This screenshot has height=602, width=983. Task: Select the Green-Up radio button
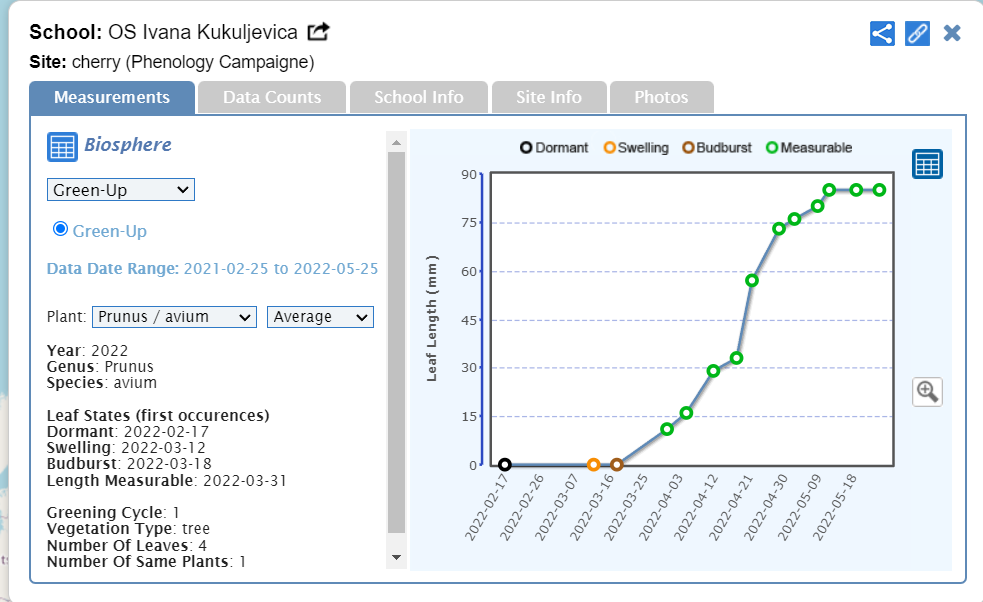tap(60, 229)
